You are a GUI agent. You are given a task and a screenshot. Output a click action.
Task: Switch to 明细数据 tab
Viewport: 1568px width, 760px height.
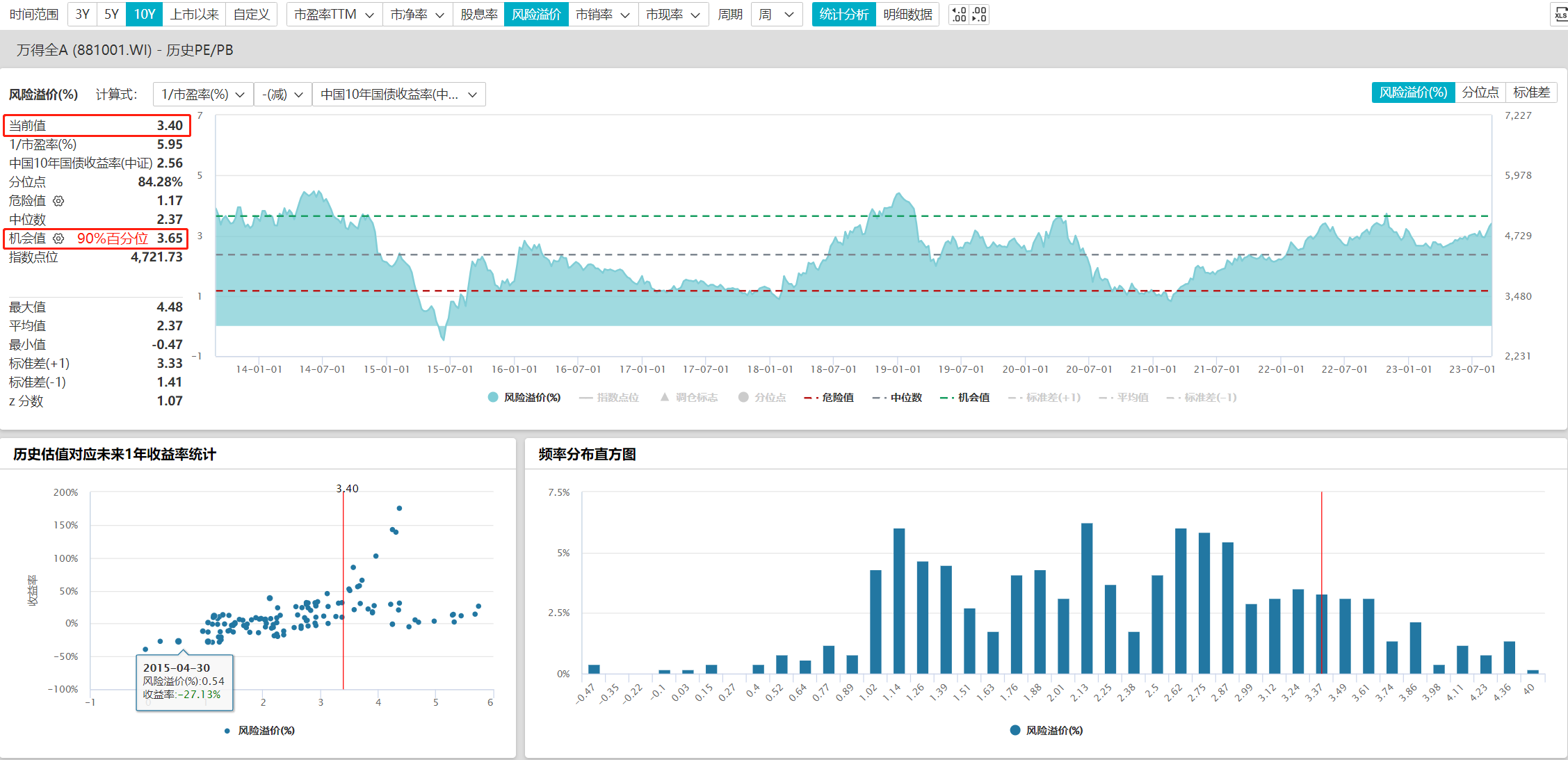point(907,15)
